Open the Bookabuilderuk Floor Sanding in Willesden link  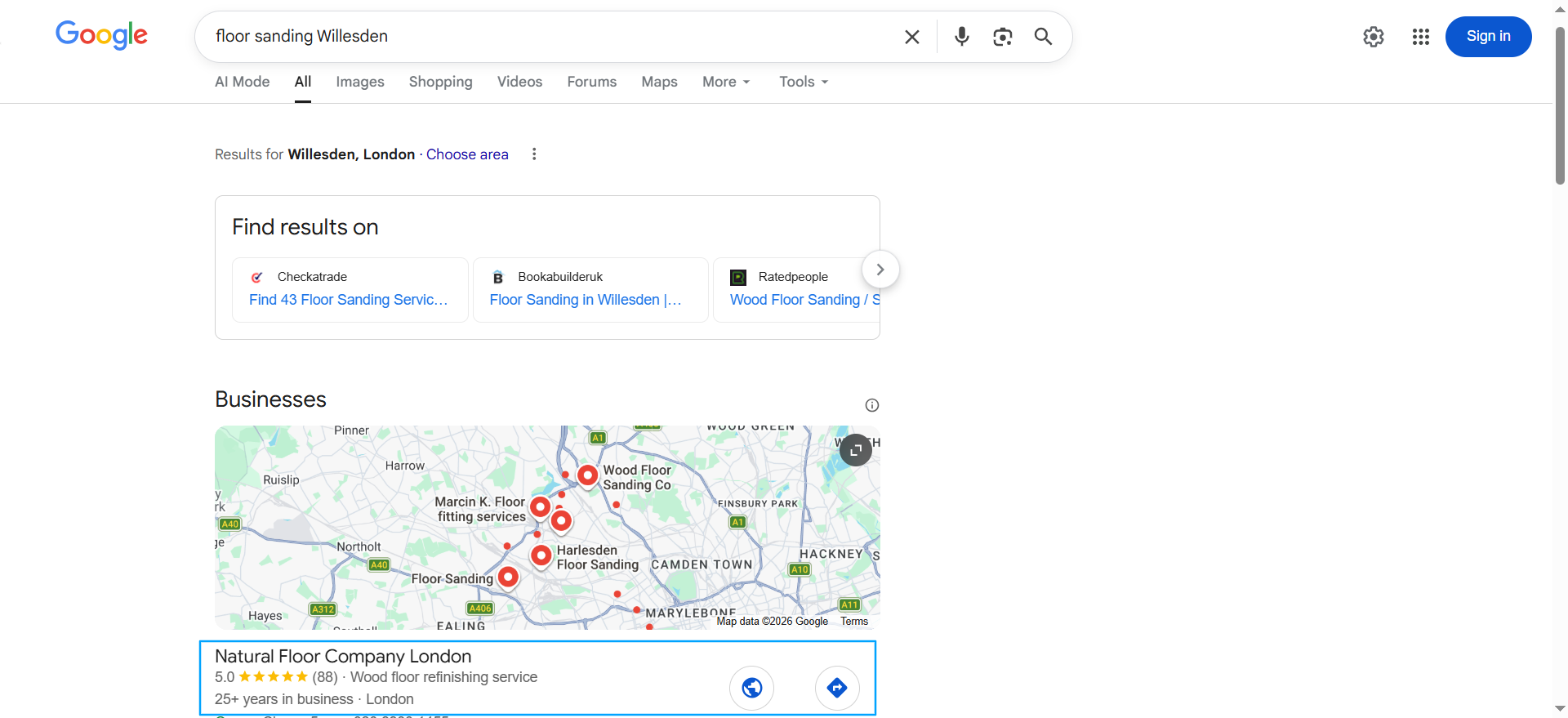point(586,300)
